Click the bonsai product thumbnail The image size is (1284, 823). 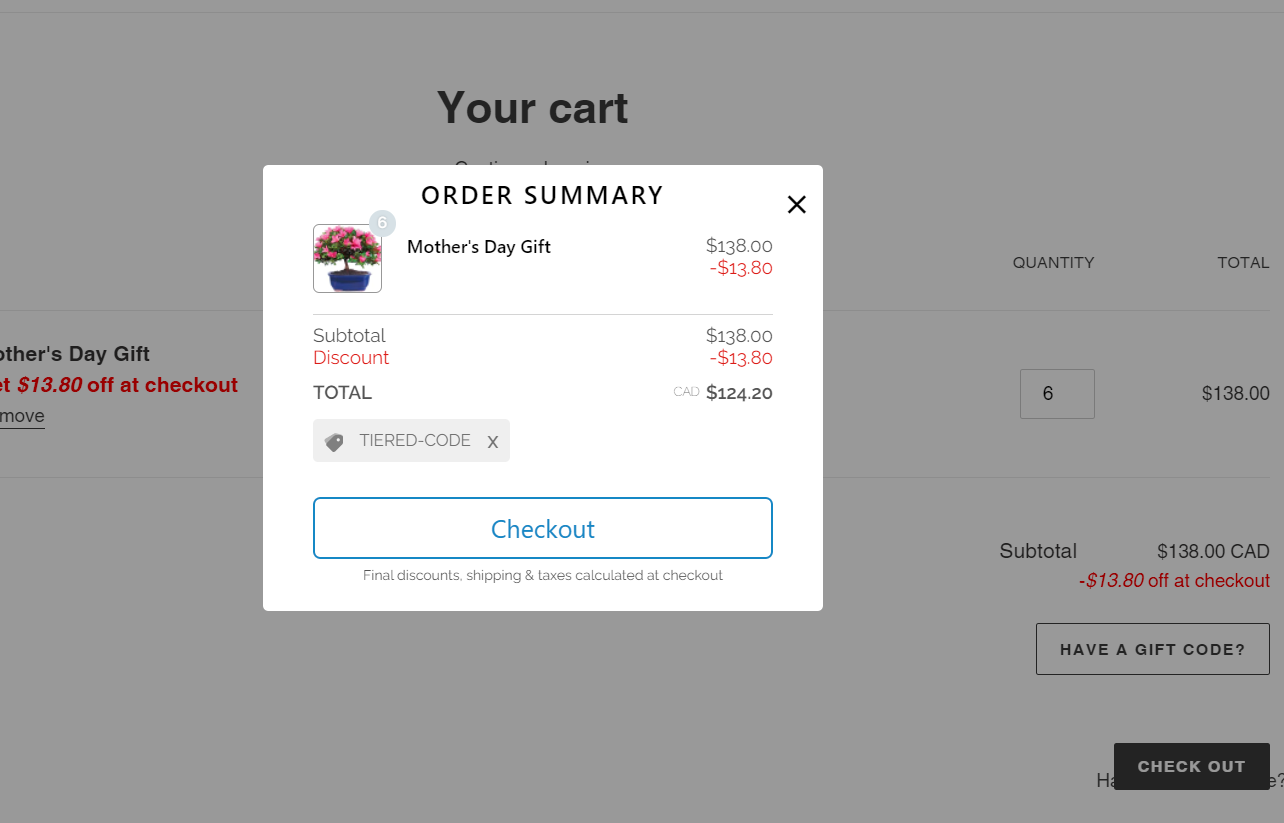tap(347, 259)
